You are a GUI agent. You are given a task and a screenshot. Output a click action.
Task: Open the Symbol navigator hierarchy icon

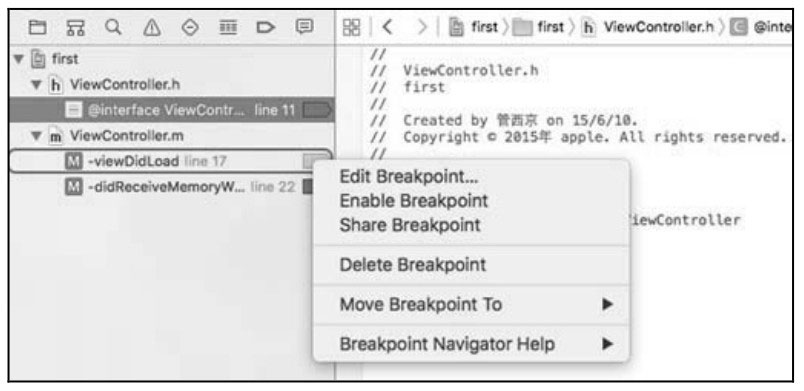[x=75, y=28]
